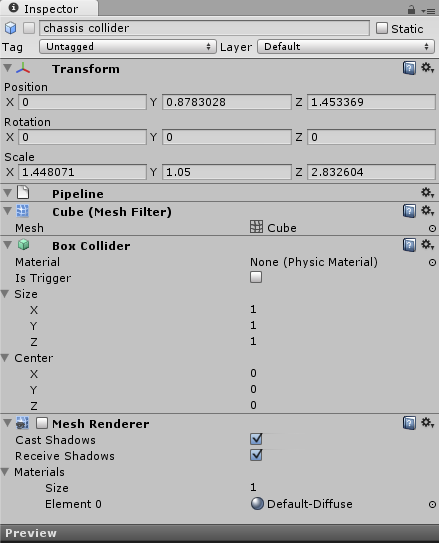Collapse the Cube Mesh Filter foldout
The image size is (439, 543).
pos(7,211)
